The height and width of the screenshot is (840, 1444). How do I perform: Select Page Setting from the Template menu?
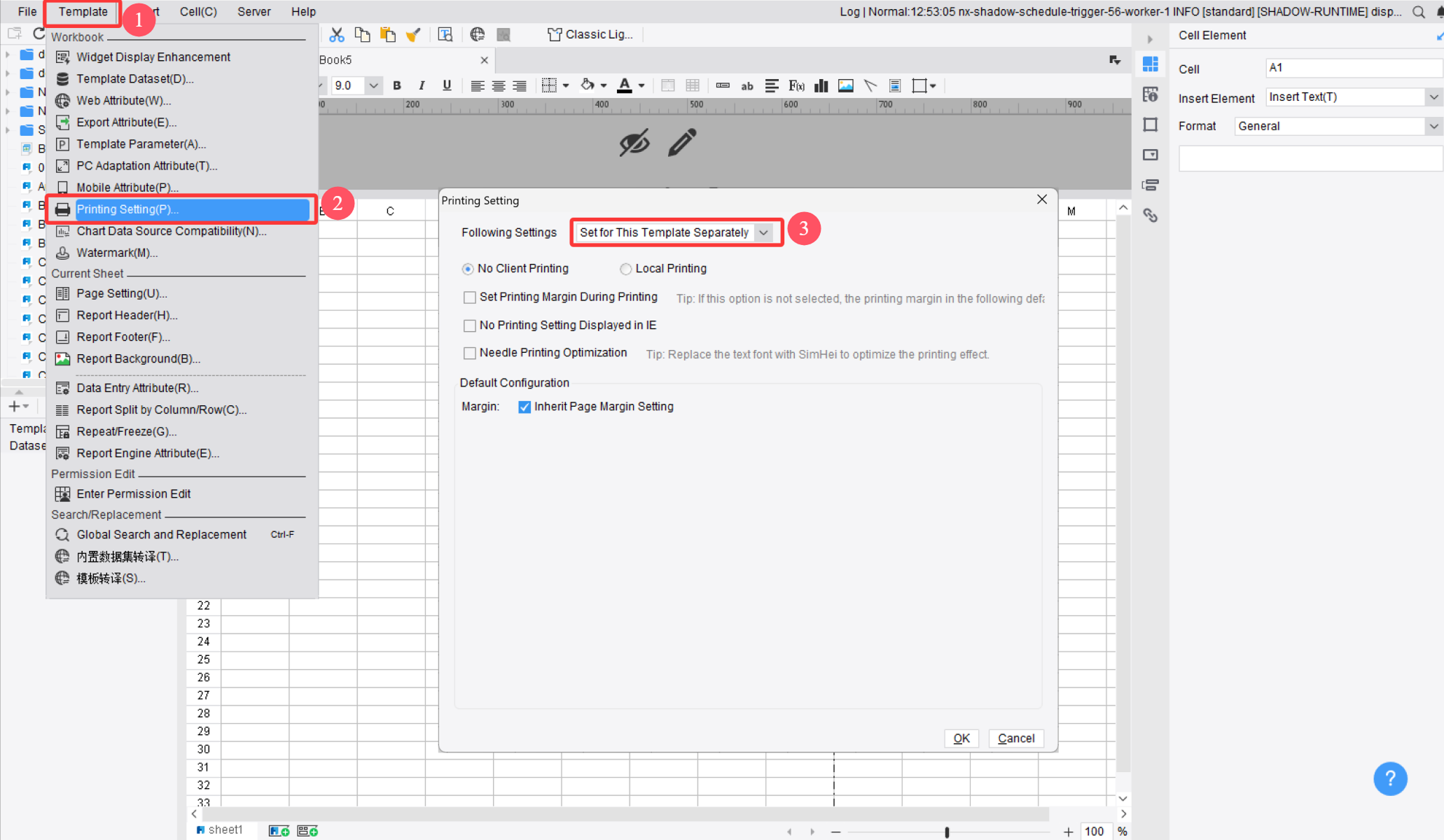click(x=122, y=293)
